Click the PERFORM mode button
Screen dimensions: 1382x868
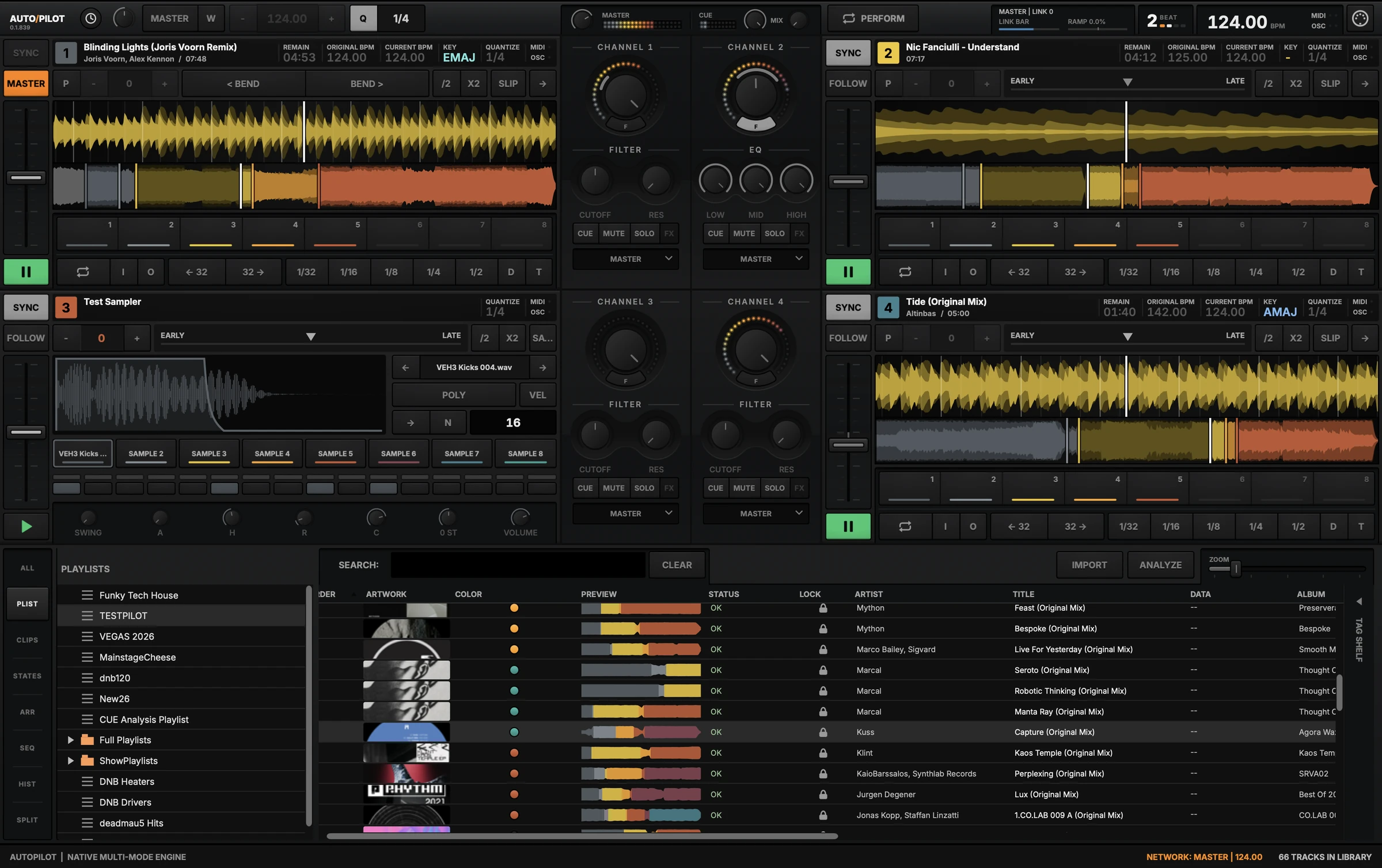873,18
